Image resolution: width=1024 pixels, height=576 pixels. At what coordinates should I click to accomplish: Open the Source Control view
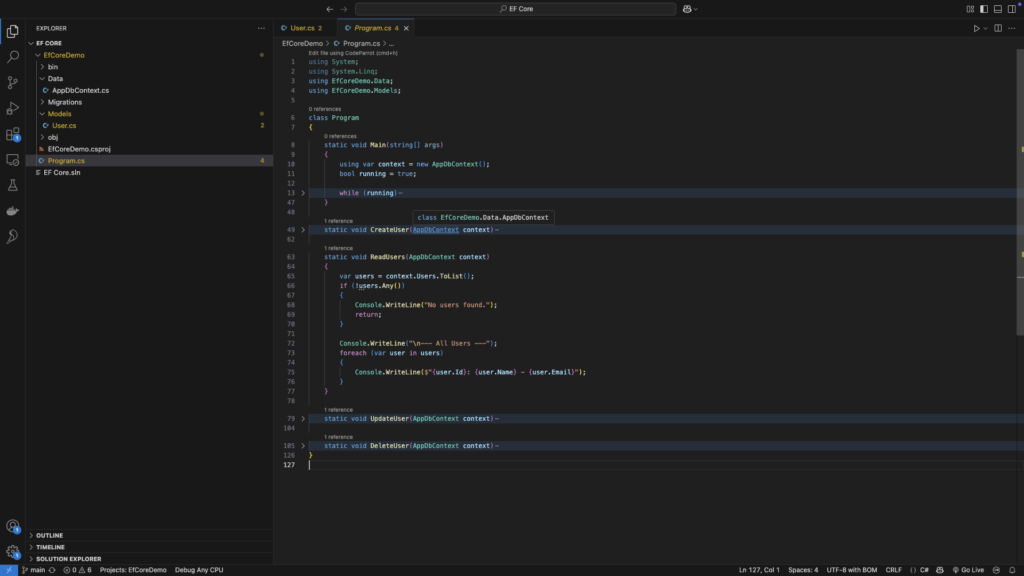12,82
